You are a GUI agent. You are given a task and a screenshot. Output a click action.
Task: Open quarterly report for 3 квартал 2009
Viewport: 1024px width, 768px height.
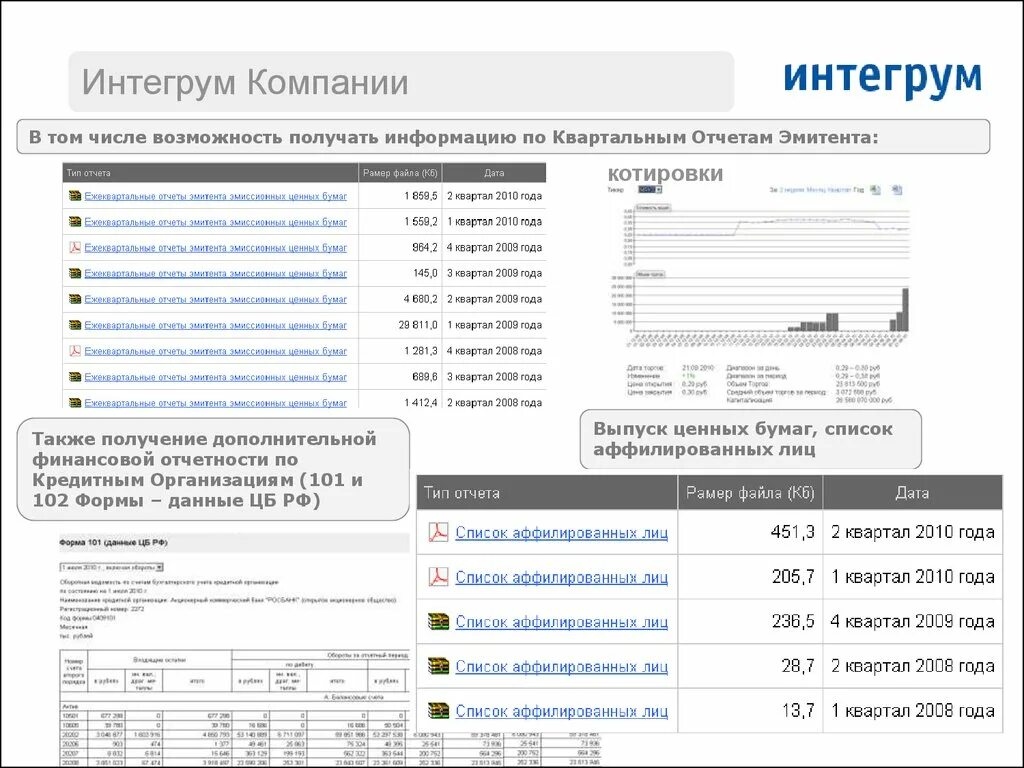click(x=216, y=274)
